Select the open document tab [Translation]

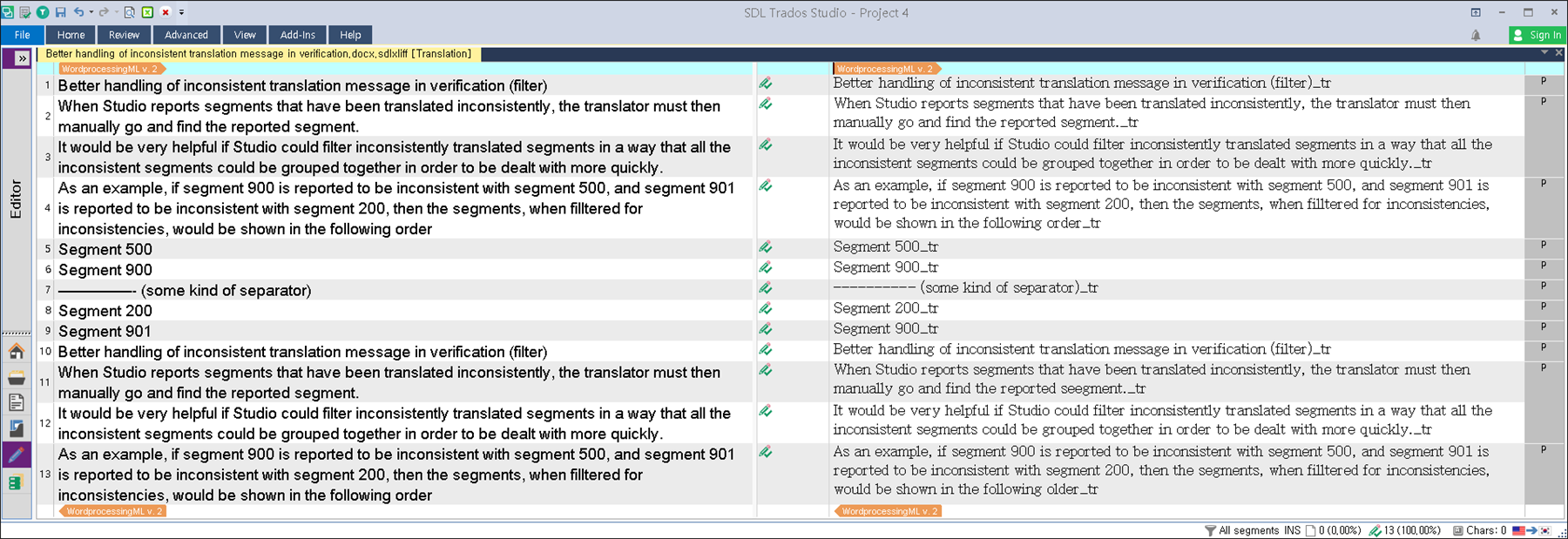pos(259,54)
